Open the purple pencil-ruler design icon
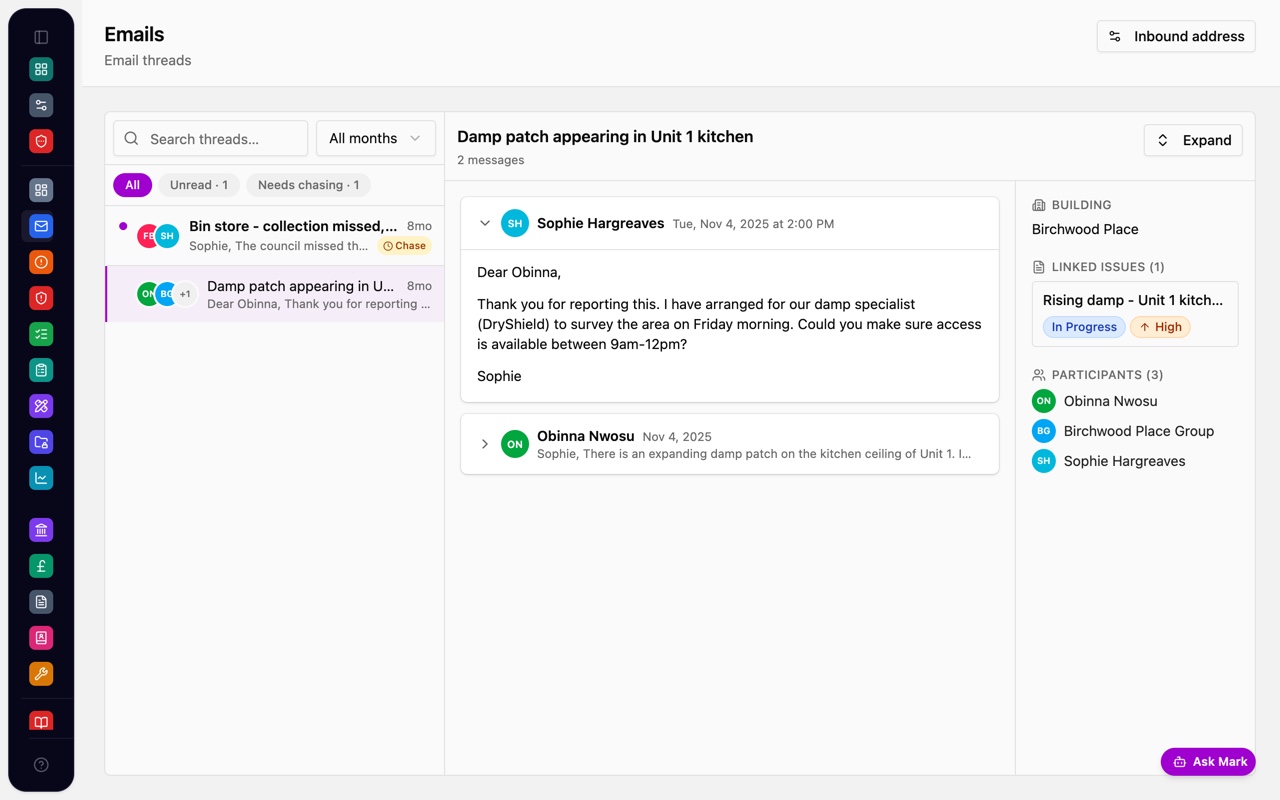Image resolution: width=1280 pixels, height=800 pixels. (x=41, y=406)
